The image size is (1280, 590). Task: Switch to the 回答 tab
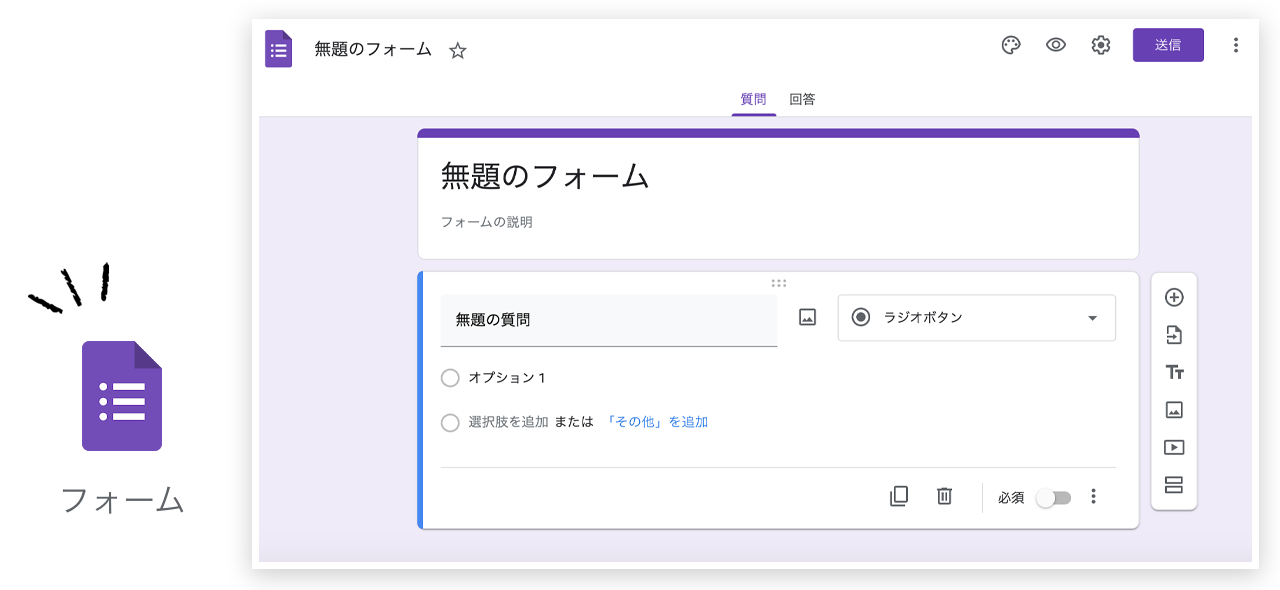pos(802,99)
